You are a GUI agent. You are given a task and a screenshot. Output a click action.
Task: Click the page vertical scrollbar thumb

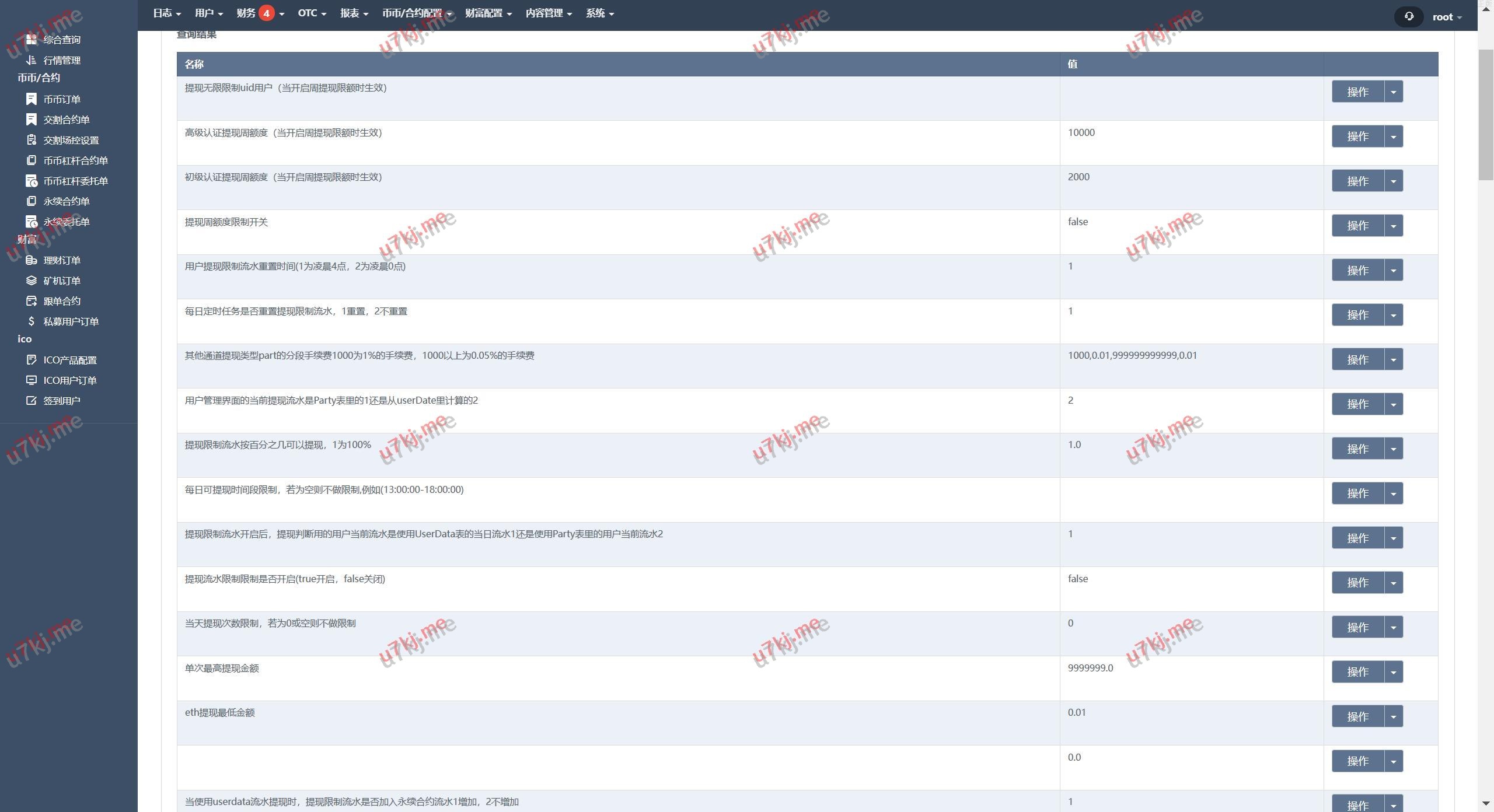click(x=1485, y=116)
